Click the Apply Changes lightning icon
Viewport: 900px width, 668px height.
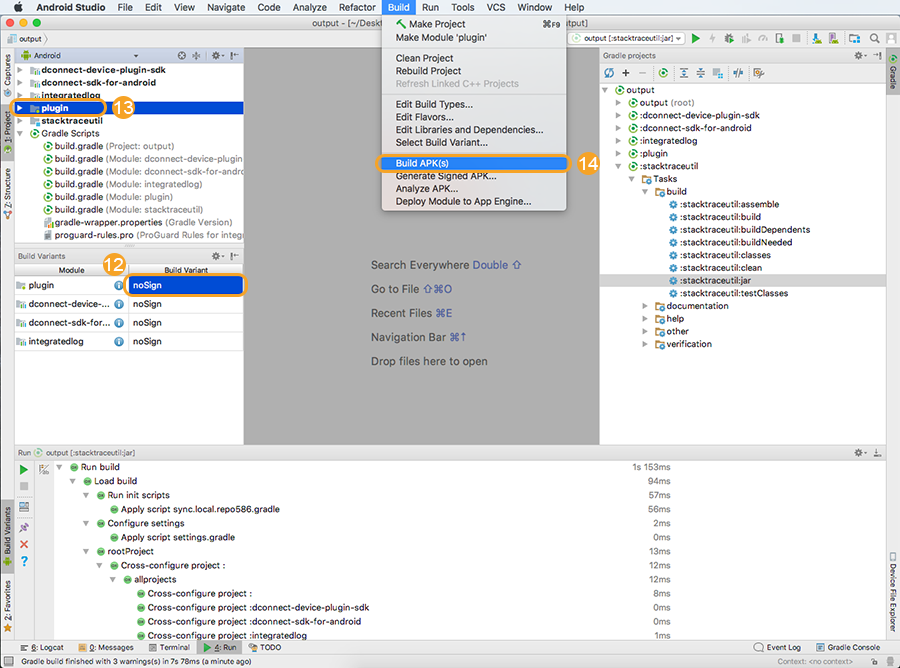[712, 38]
